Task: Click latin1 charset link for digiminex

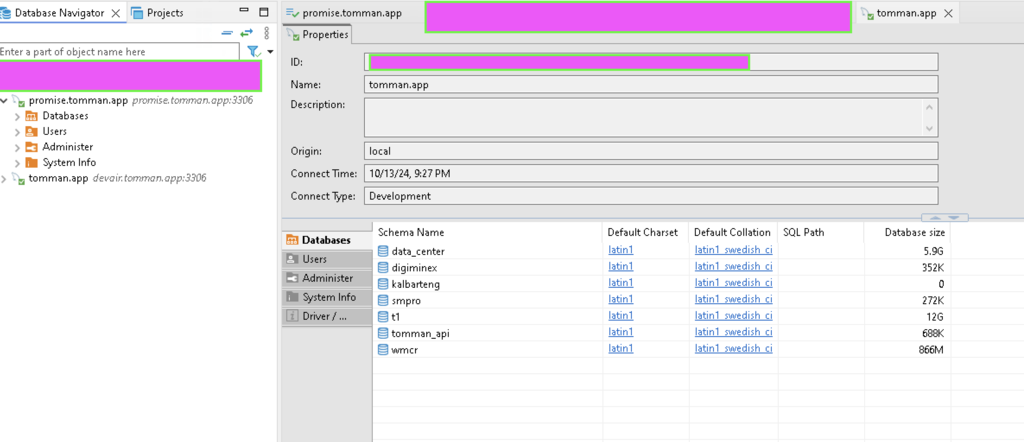Action: coord(620,268)
